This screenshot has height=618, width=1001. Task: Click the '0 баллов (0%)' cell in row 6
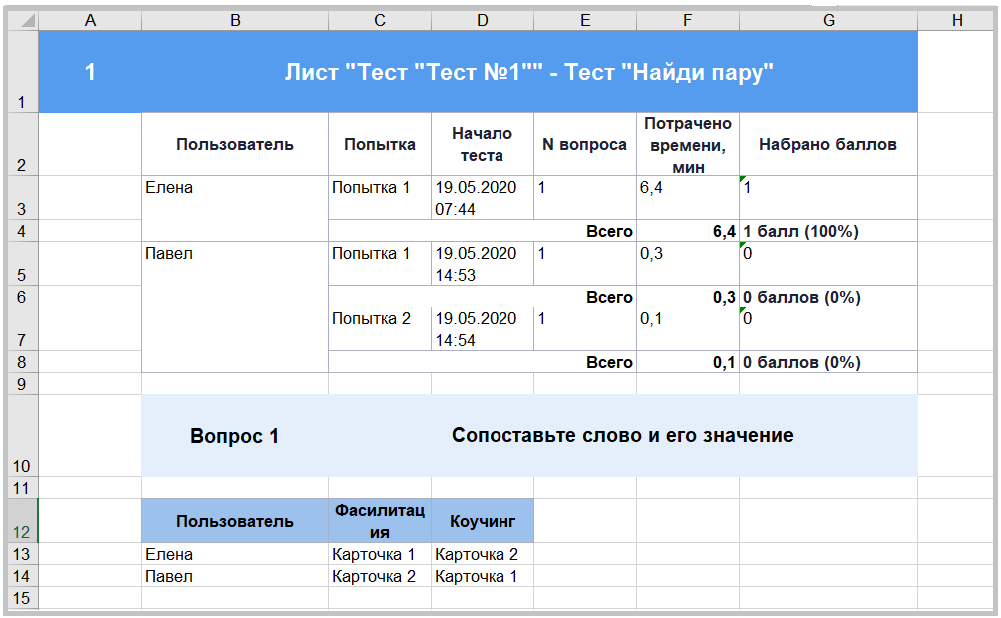click(x=829, y=296)
